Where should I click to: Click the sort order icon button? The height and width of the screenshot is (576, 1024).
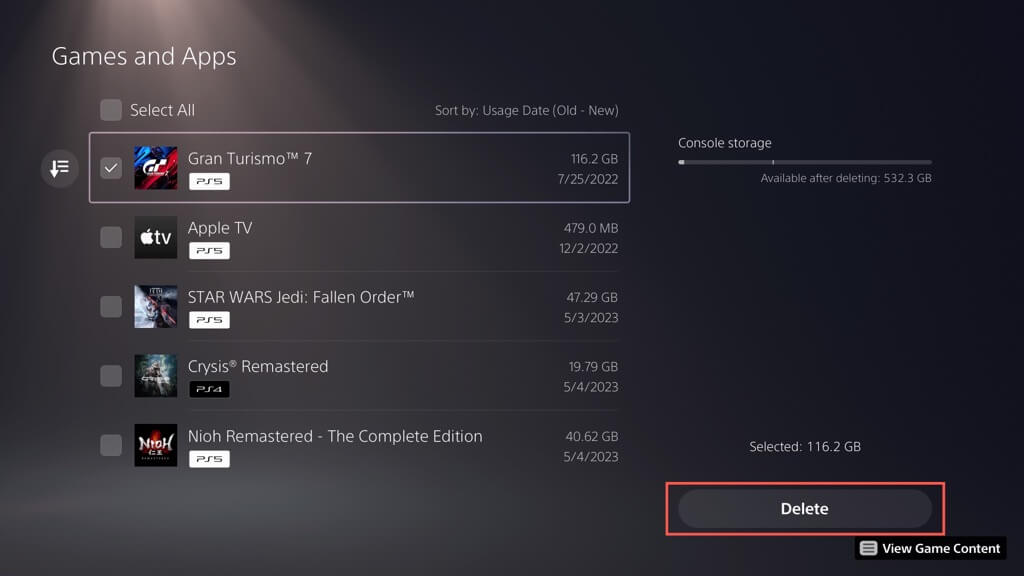point(60,168)
